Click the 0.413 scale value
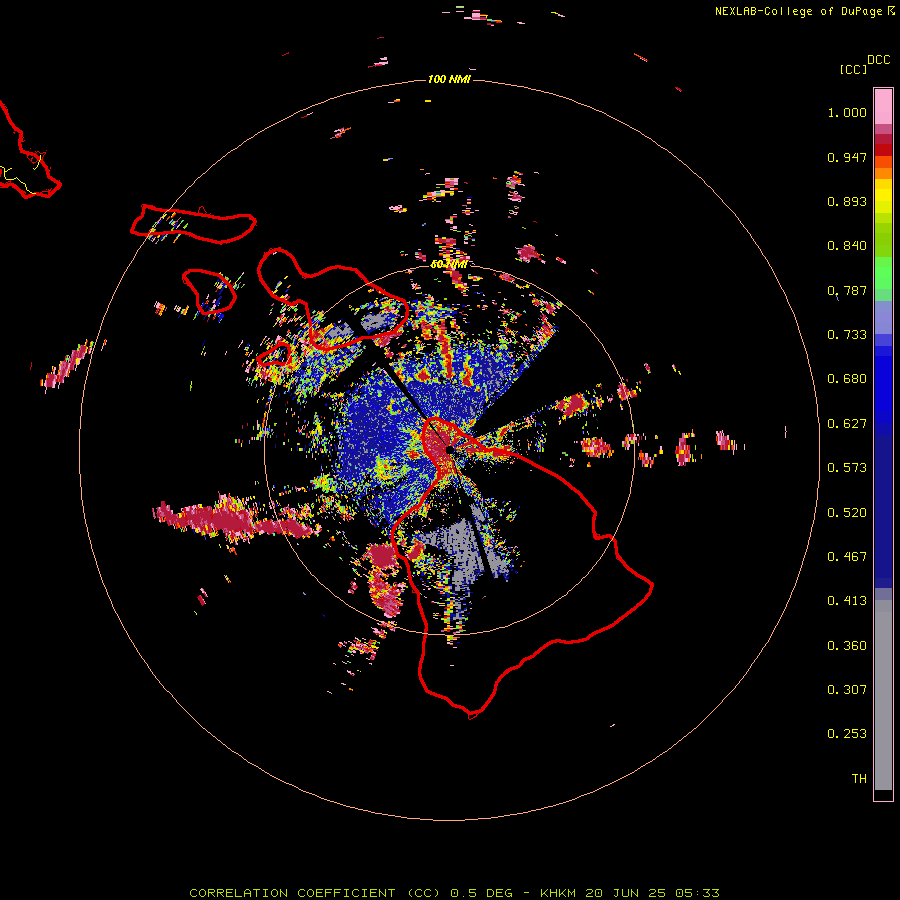900x900 pixels. 847,601
